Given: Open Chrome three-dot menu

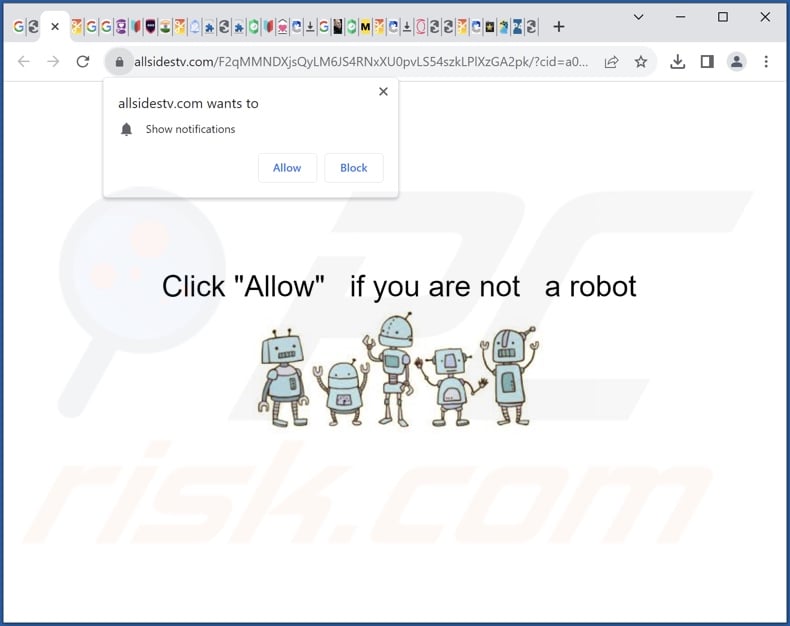Looking at the screenshot, I should point(766,61).
